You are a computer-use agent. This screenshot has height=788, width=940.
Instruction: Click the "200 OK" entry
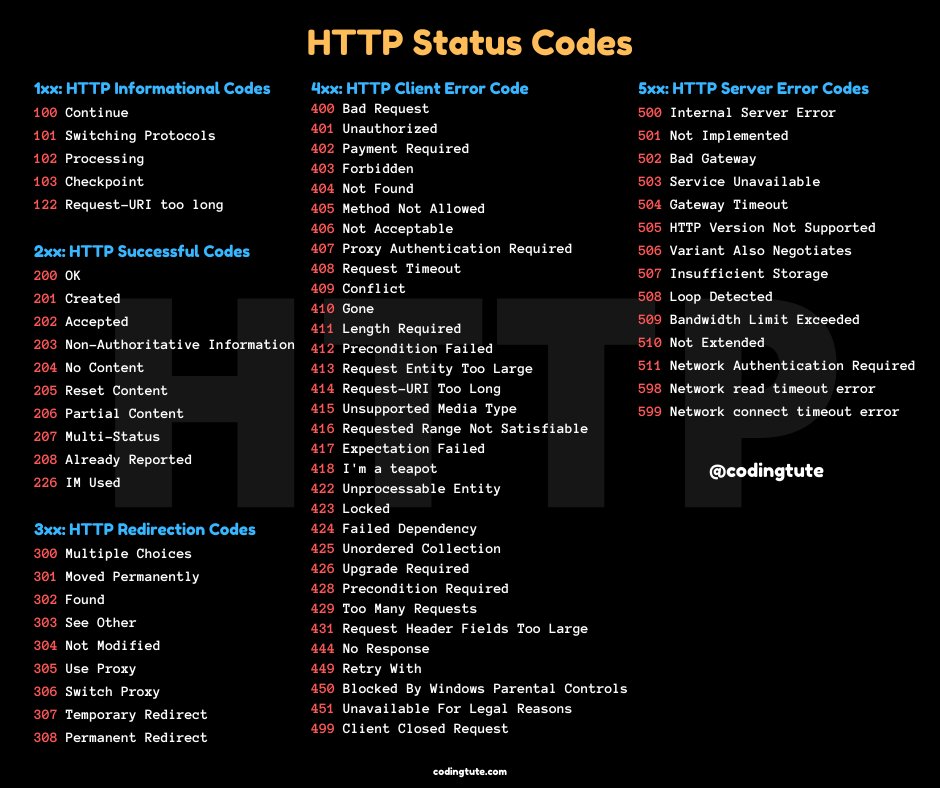pos(57,276)
